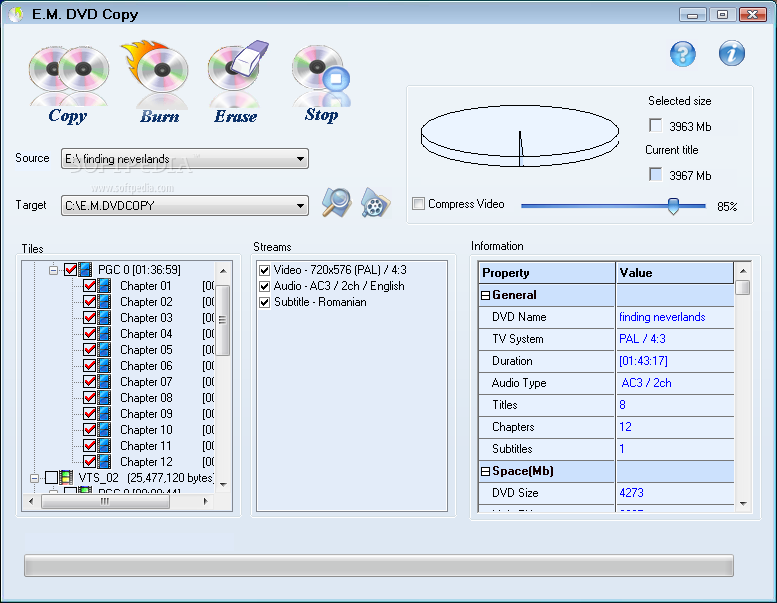Uncheck the Video 720x576 (PAL) stream
Screen dimensions: 777x603
[x=265, y=270]
